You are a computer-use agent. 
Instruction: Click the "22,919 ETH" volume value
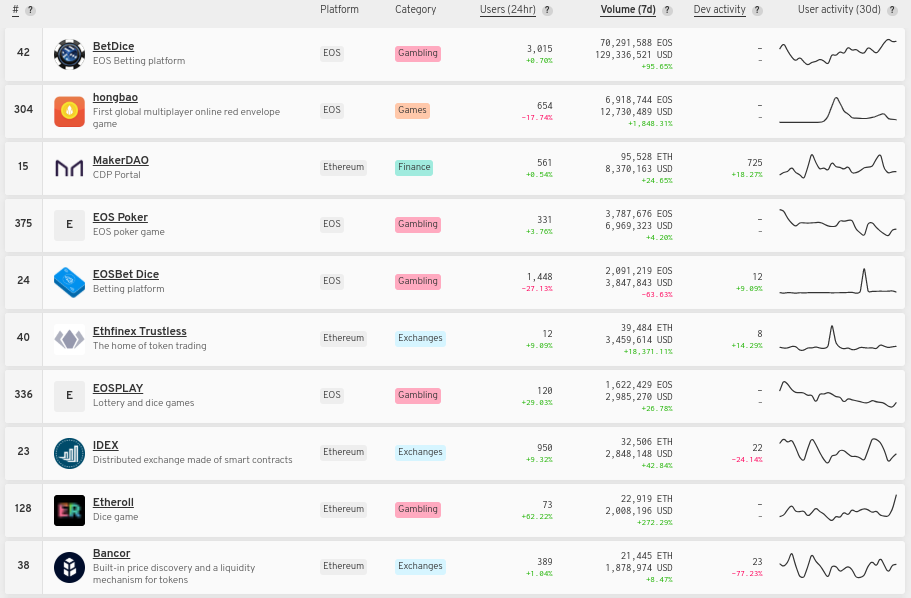646,499
